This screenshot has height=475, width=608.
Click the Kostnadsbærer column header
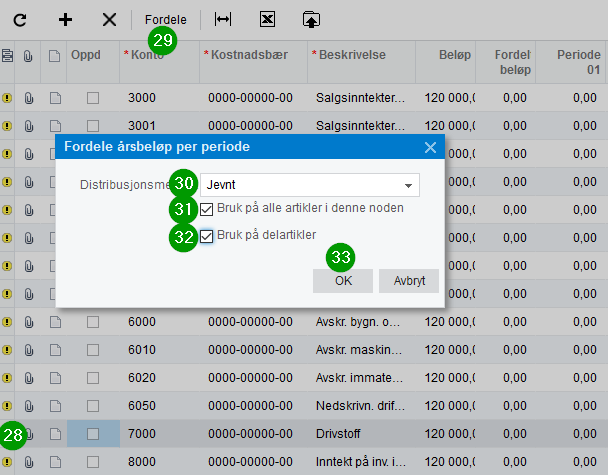(252, 55)
